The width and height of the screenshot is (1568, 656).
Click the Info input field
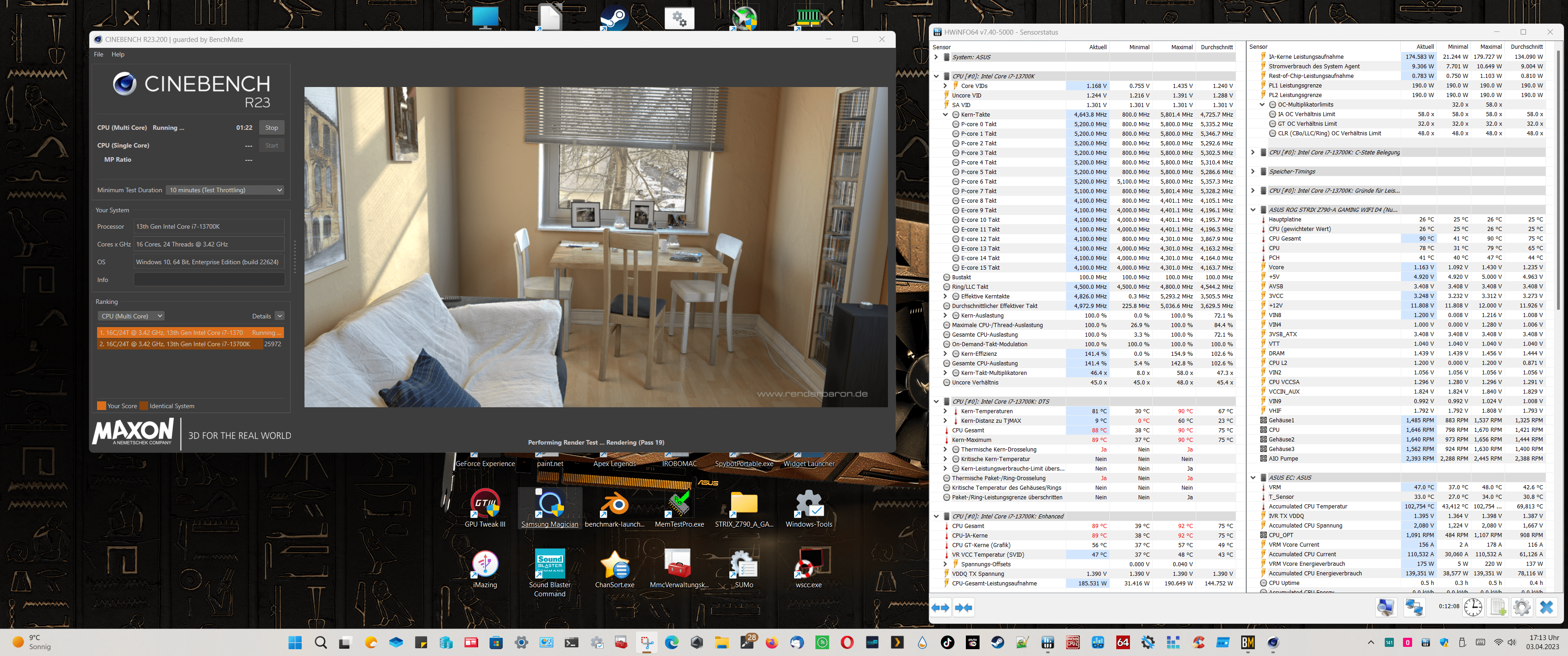209,280
